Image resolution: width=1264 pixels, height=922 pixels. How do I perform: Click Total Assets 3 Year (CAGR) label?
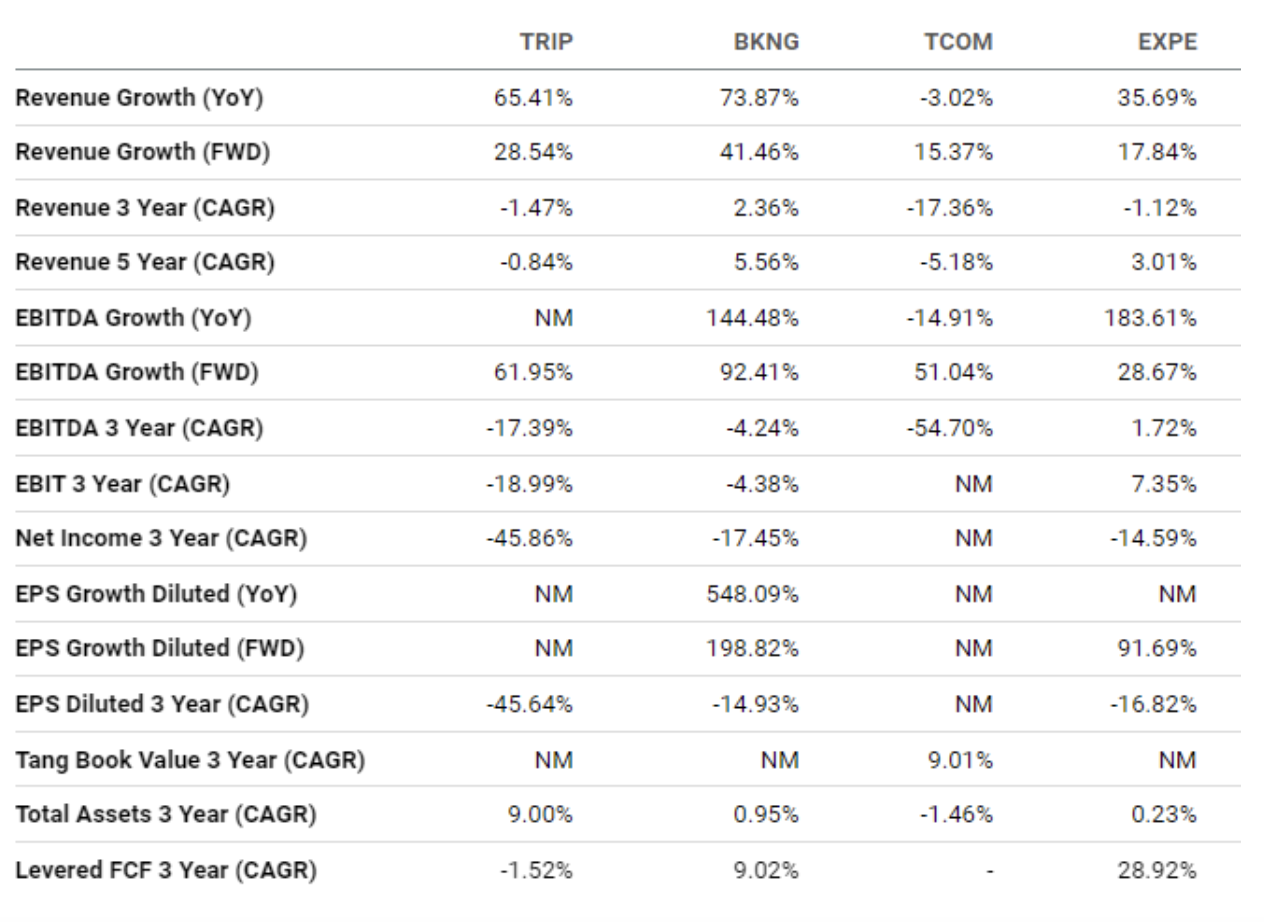click(165, 815)
